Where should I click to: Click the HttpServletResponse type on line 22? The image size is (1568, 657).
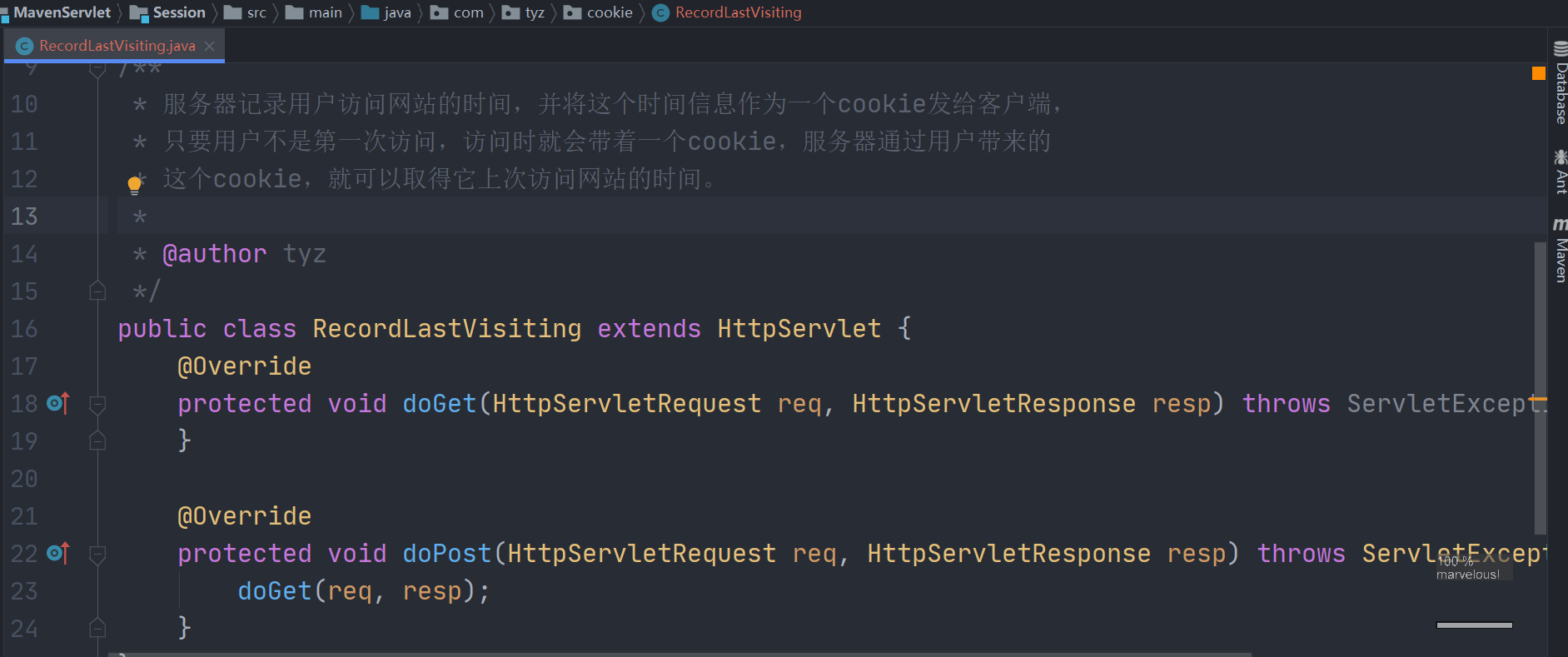click(1009, 554)
